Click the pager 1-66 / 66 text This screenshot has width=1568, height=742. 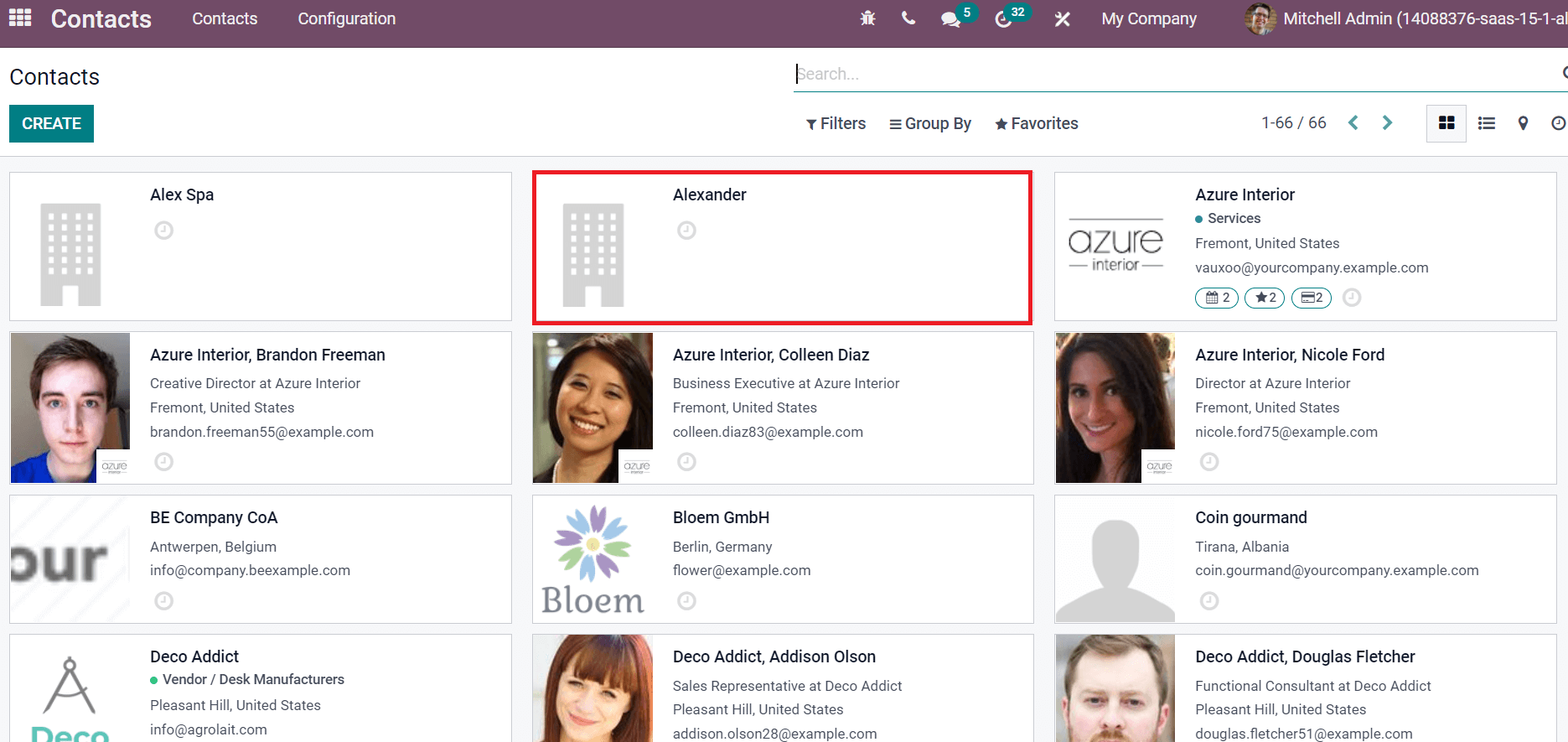(x=1294, y=123)
